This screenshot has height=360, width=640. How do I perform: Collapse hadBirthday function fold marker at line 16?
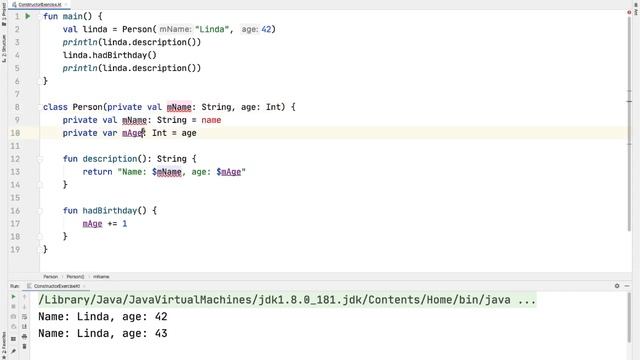click(40, 211)
